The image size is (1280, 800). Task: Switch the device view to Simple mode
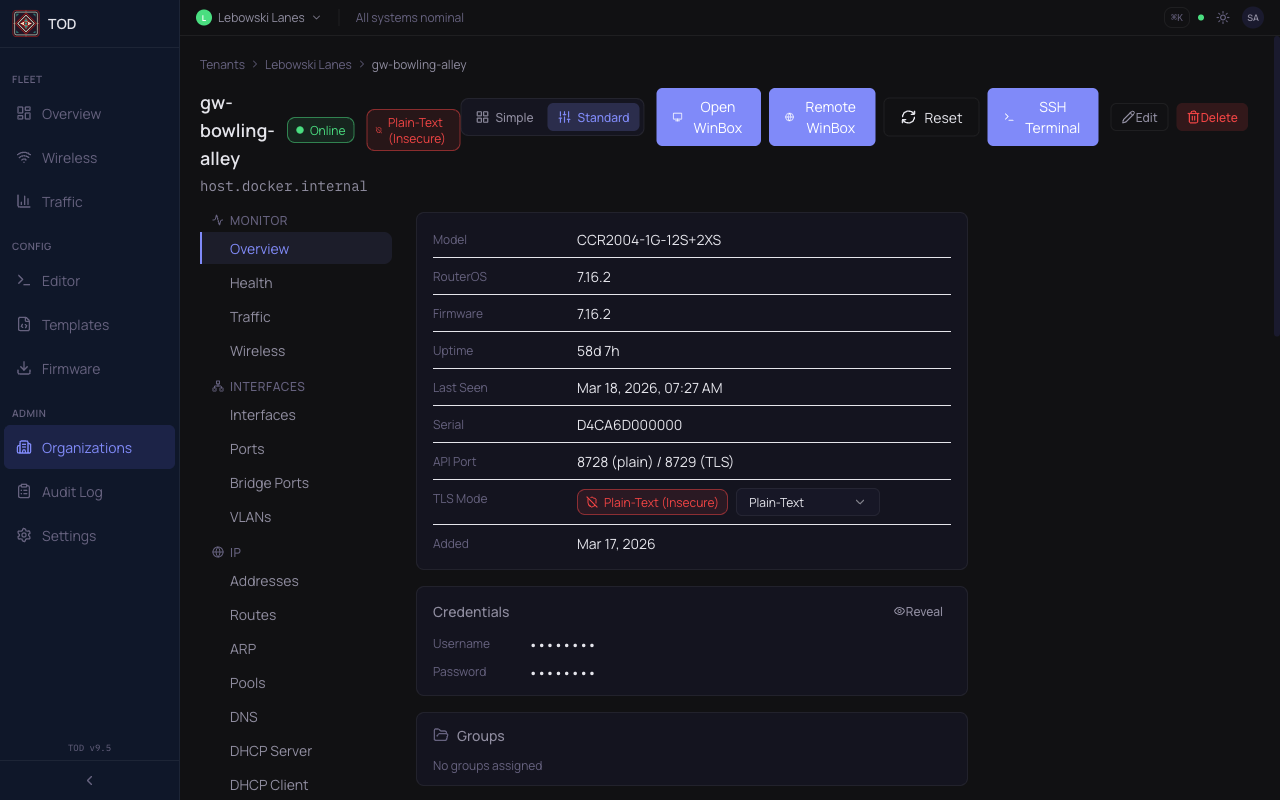click(x=504, y=117)
